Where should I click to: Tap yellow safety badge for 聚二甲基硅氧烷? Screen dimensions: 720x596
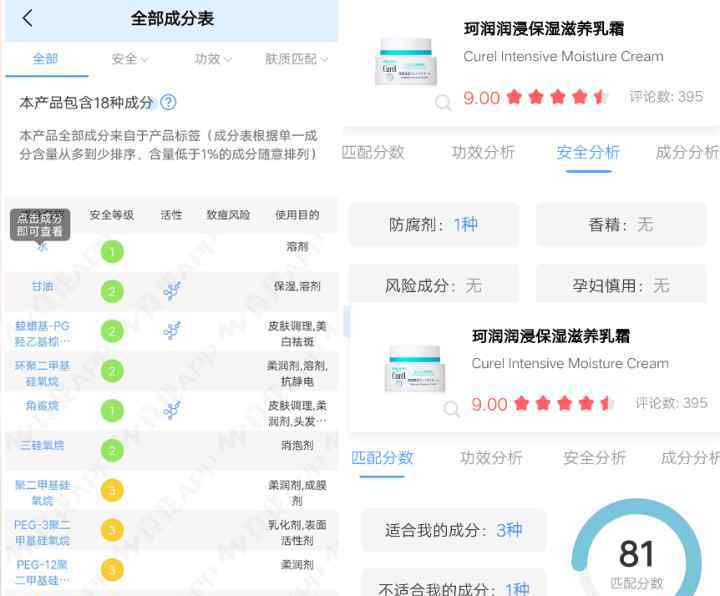[112, 490]
